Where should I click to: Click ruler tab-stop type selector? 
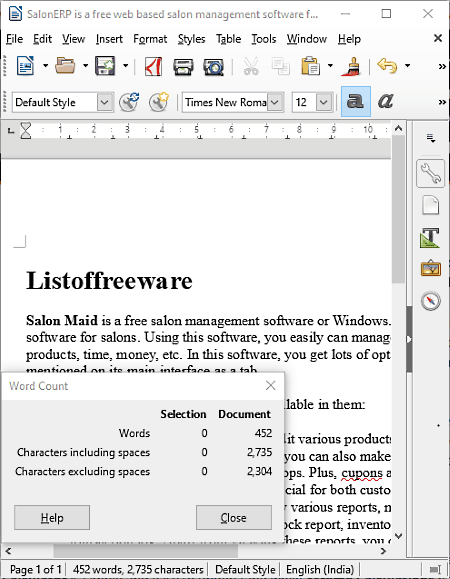point(11,130)
